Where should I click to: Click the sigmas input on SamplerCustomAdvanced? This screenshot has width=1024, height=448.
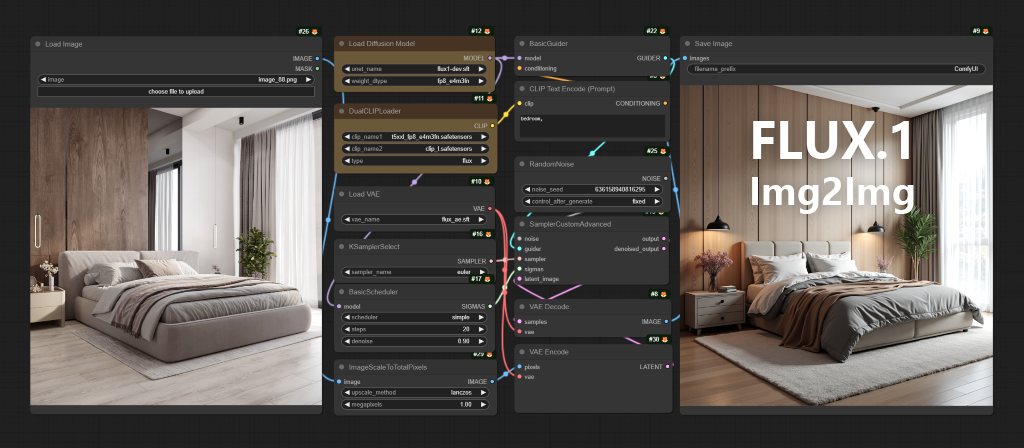pos(520,269)
